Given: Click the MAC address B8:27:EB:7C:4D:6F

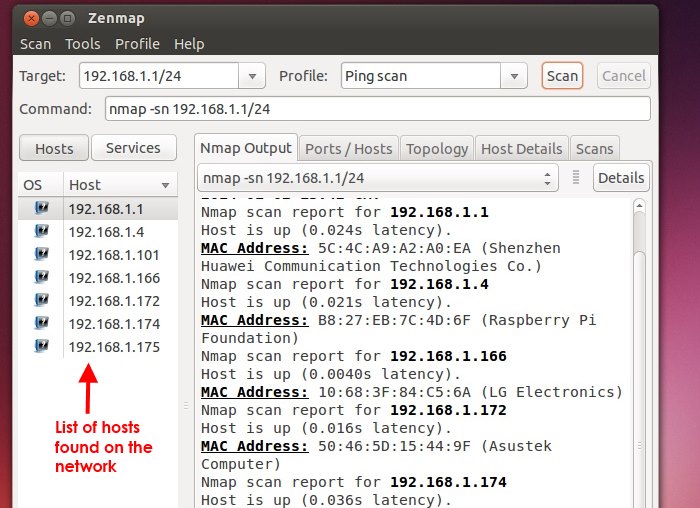Looking at the screenshot, I should 394,320.
